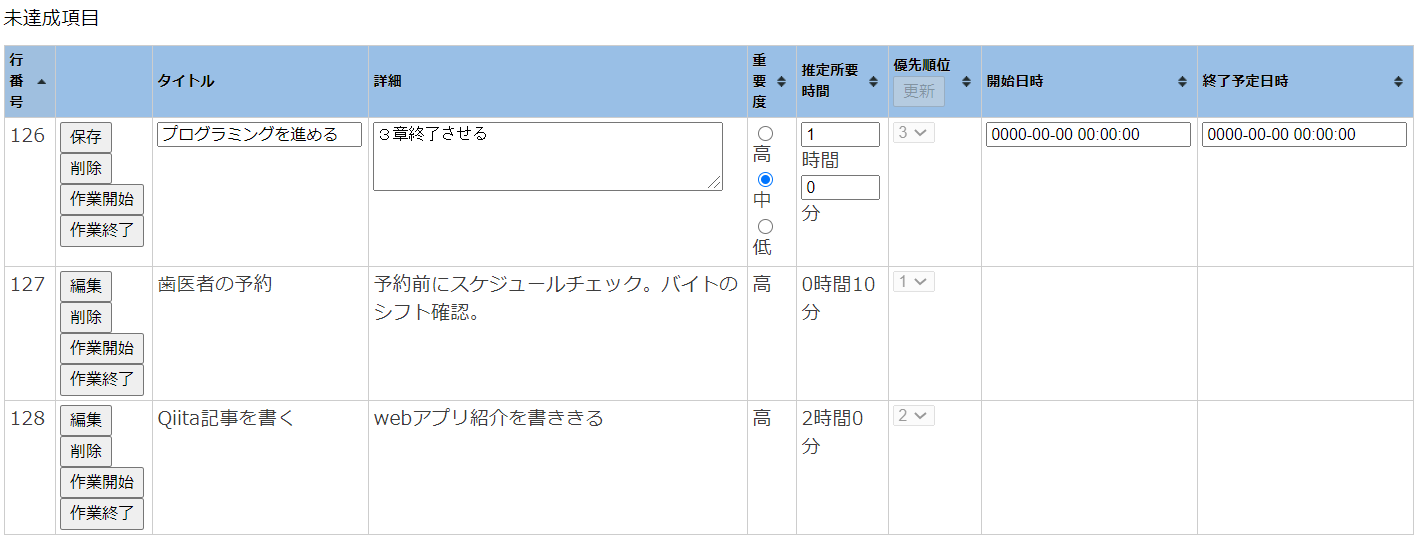Viewport: 1423px width, 540px height.
Task: Focus the hours input in row 126
Action: pos(840,134)
